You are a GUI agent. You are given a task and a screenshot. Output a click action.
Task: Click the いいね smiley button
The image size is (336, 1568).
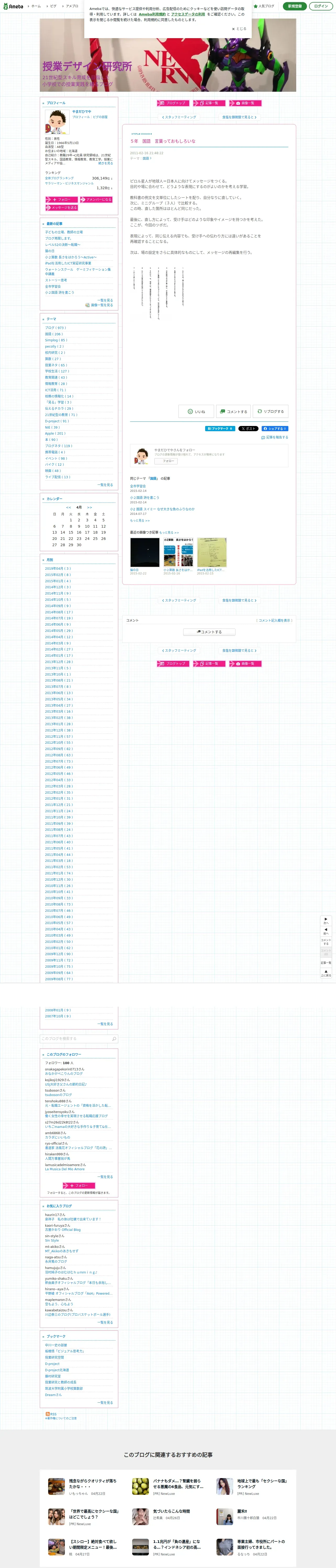coord(196,412)
